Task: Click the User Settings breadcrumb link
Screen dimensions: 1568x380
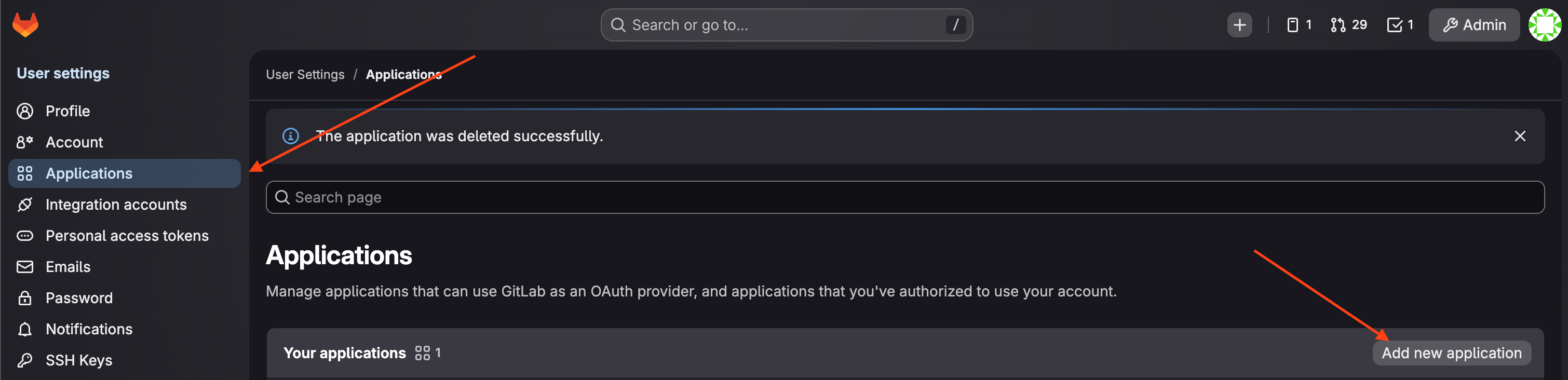Action: (x=305, y=74)
